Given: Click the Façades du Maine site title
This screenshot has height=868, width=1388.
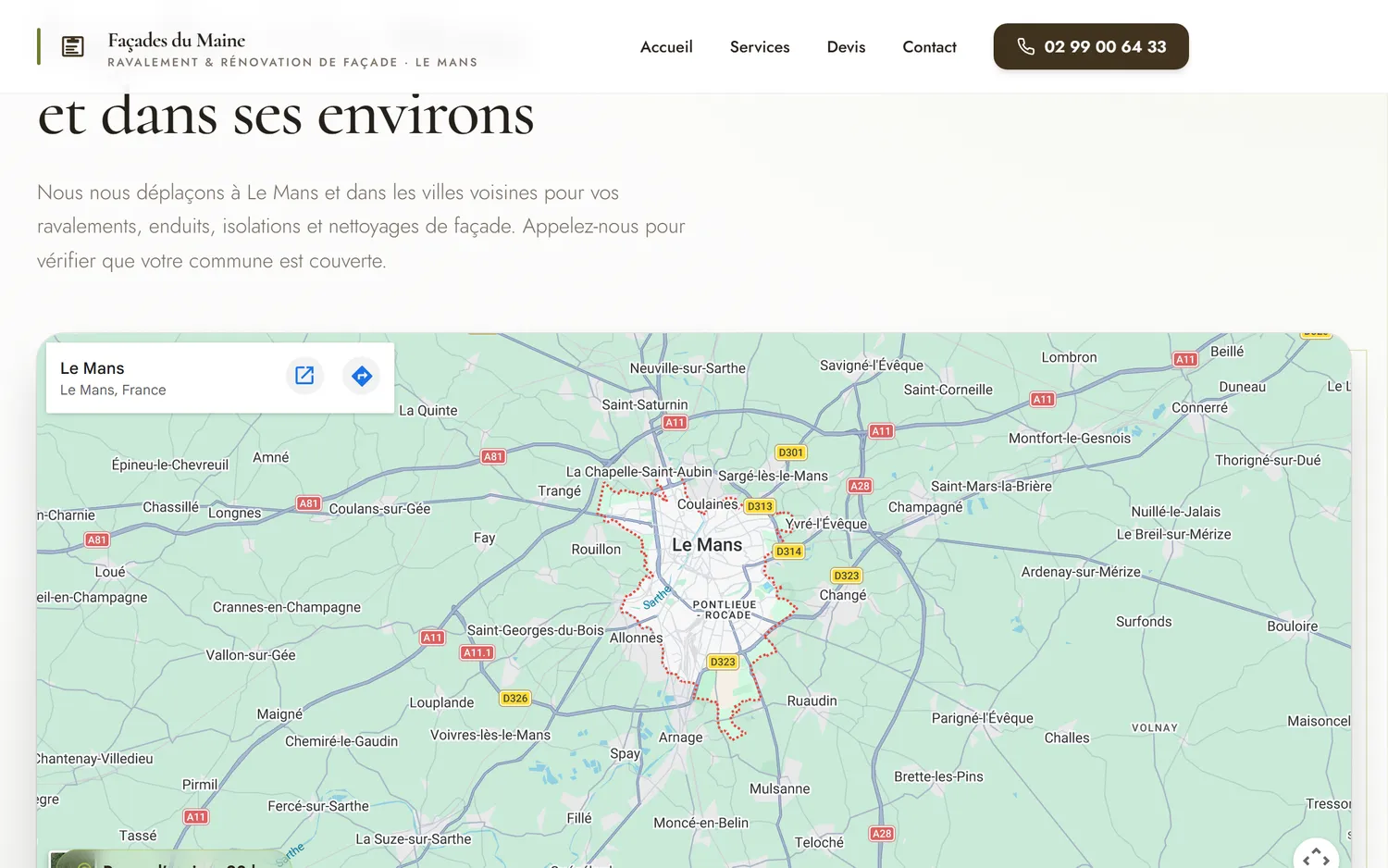Looking at the screenshot, I should 177,40.
